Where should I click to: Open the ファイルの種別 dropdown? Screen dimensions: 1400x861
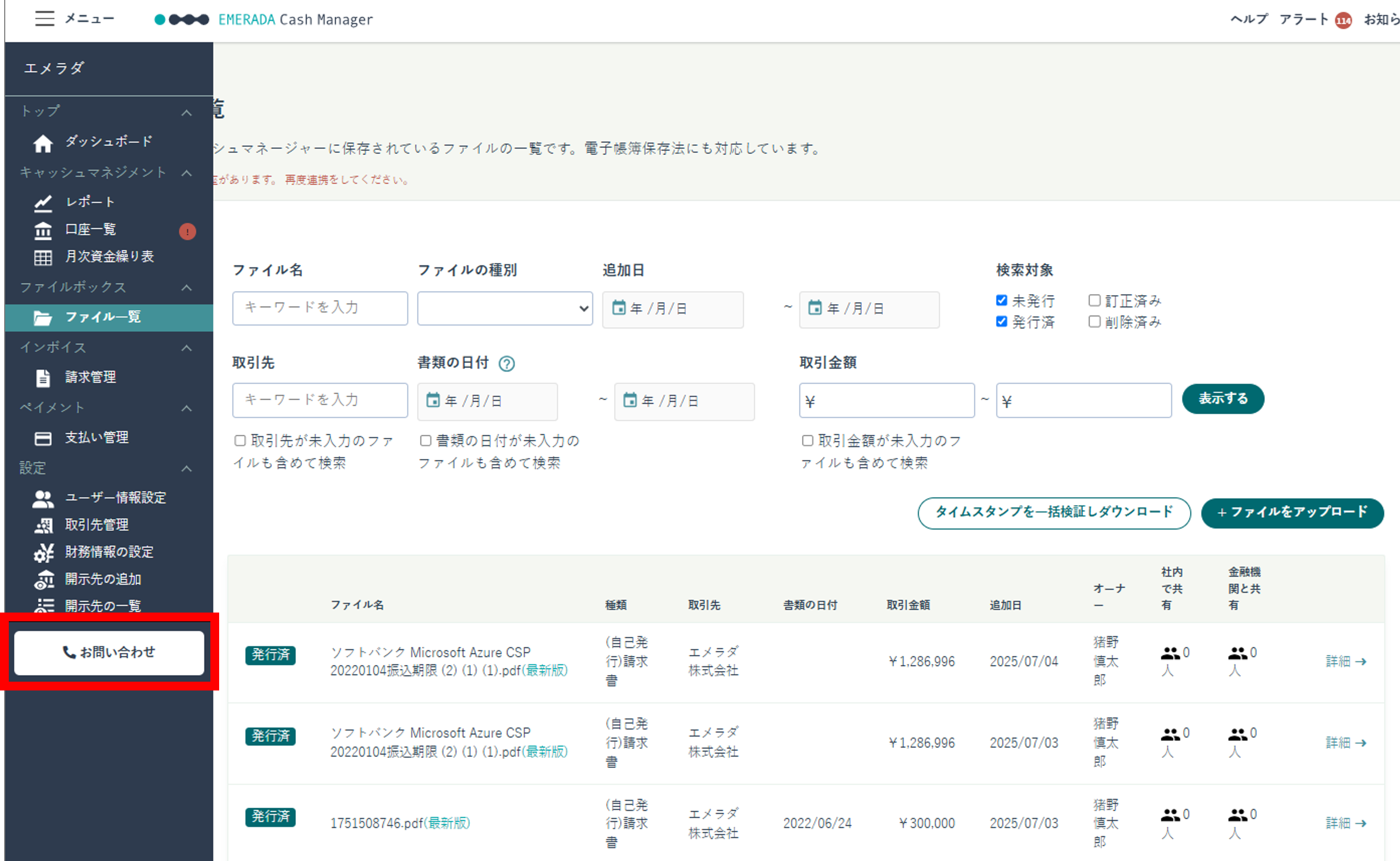[505, 308]
